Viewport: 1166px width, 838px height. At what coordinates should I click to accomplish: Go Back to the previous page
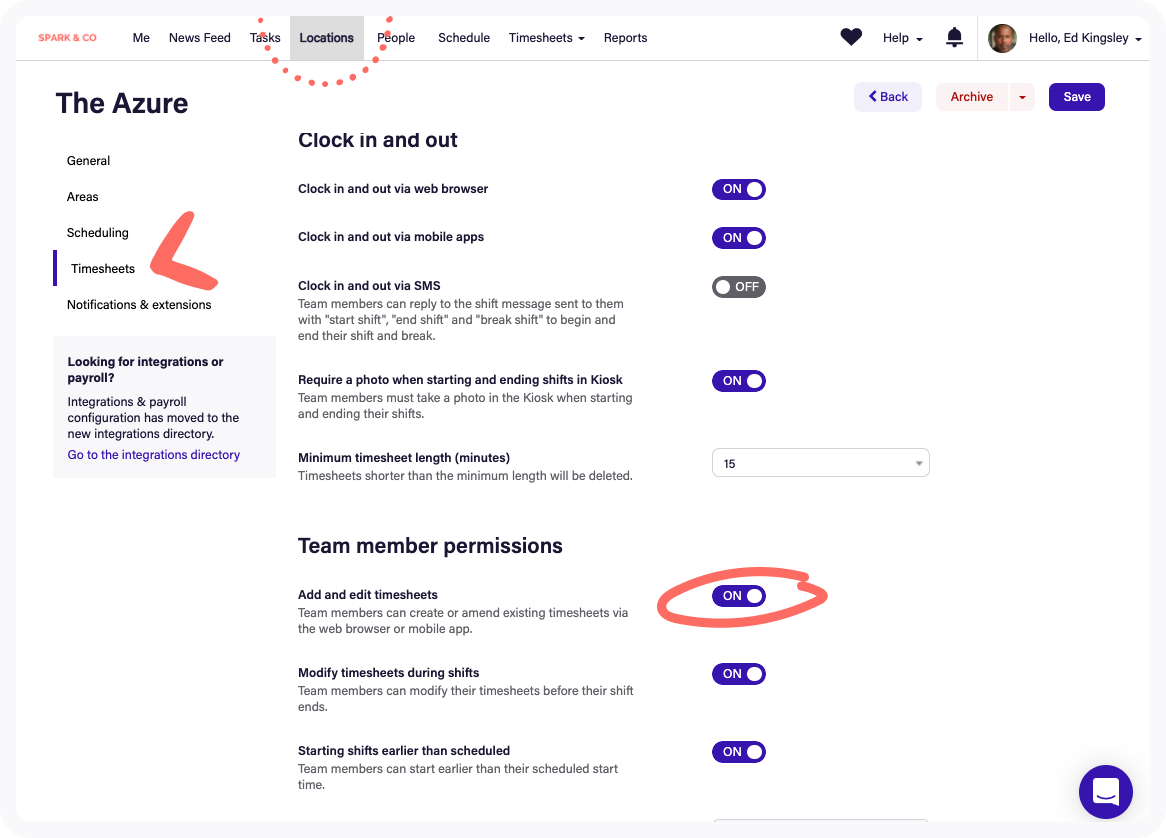click(888, 97)
